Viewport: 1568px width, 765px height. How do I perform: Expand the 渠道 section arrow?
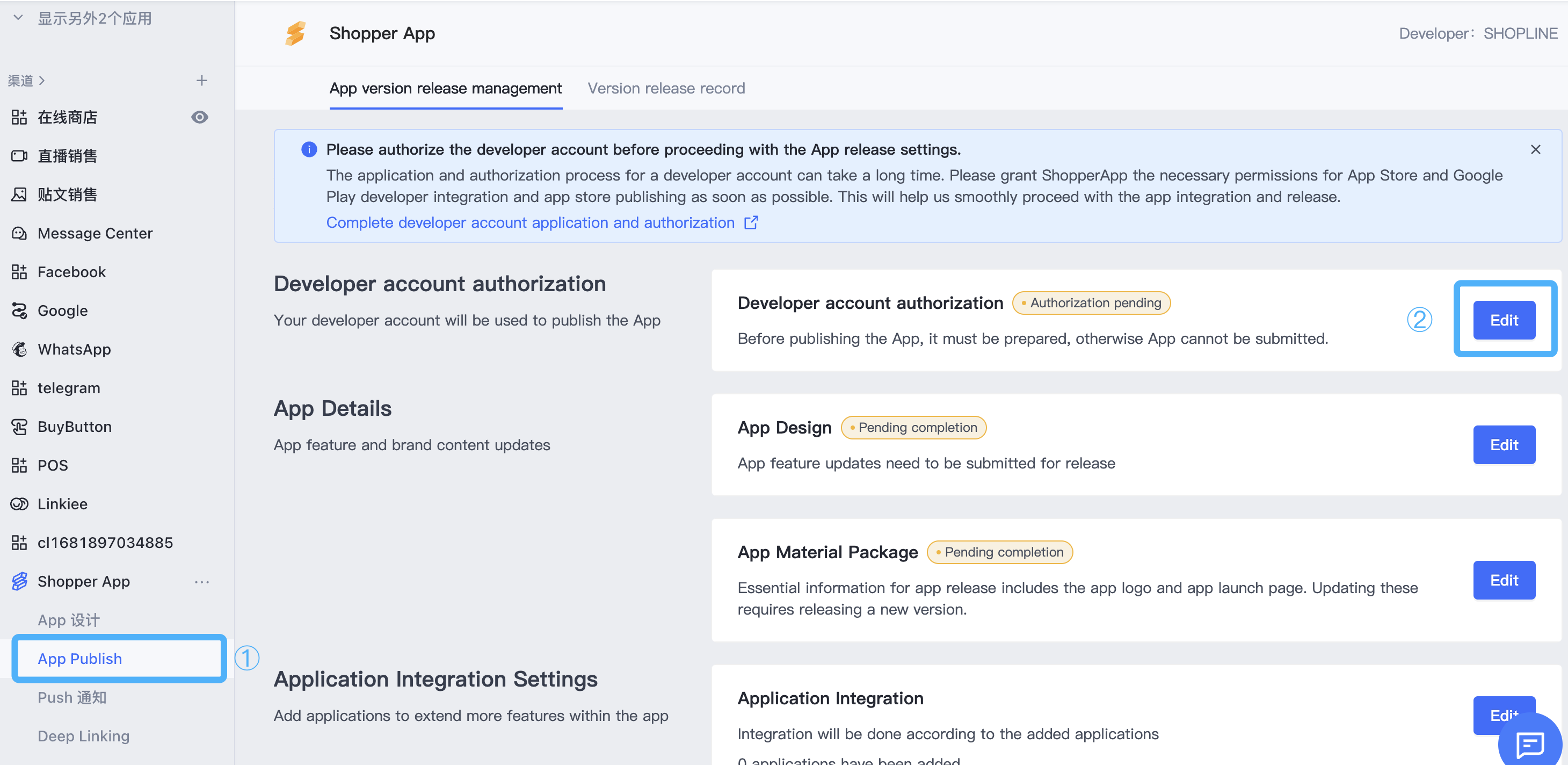[41, 81]
